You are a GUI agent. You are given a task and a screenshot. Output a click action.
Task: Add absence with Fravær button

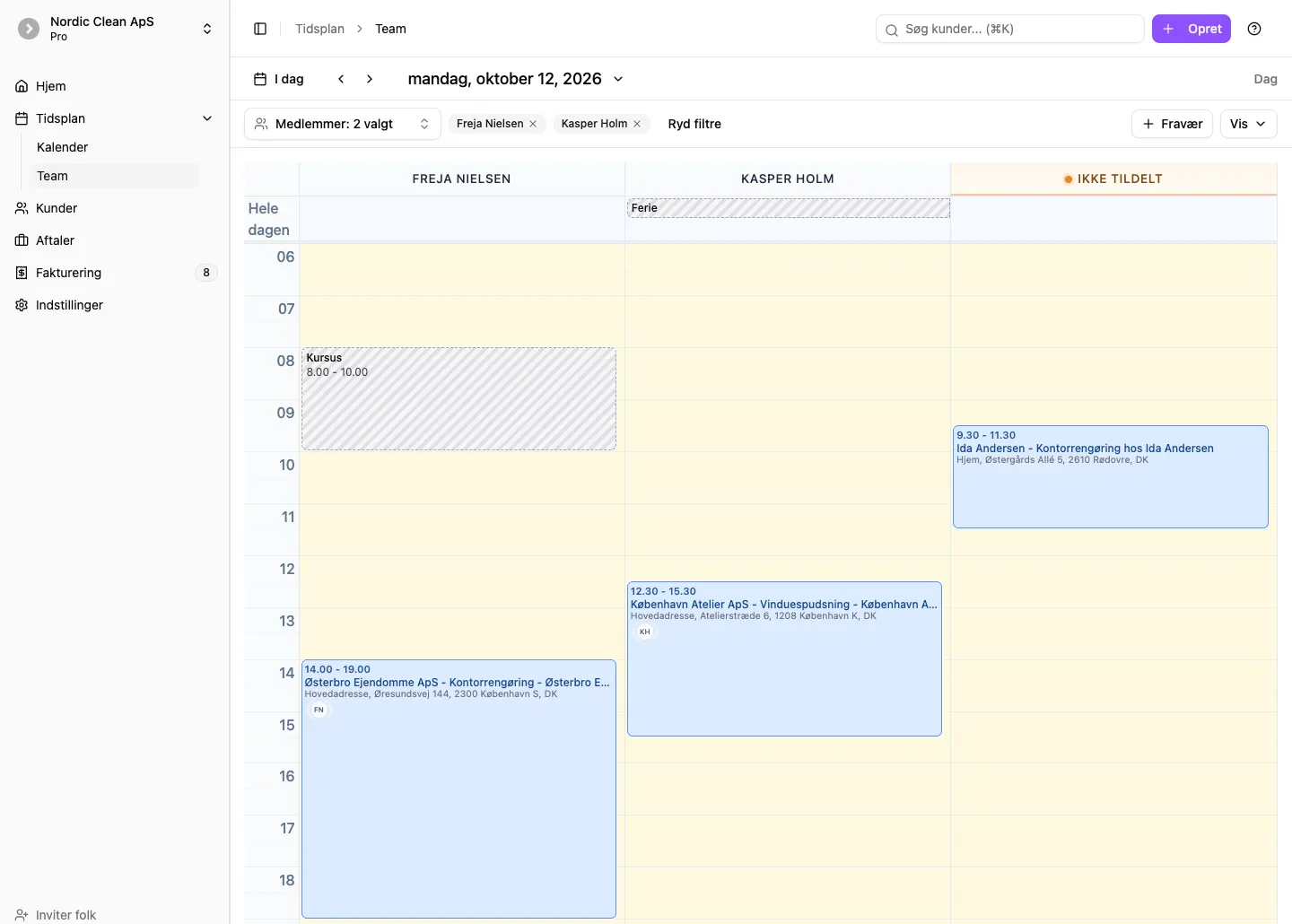pos(1172,124)
